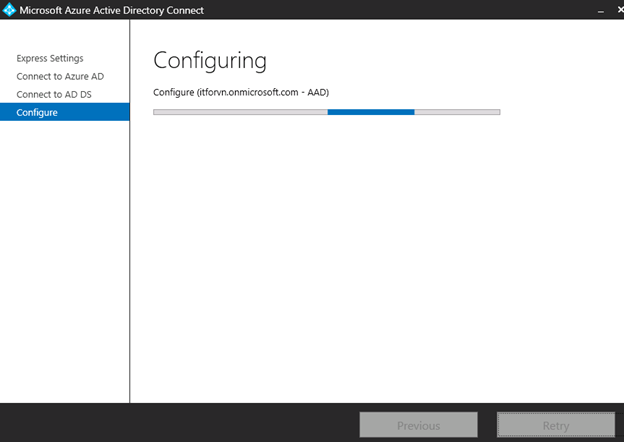Click the left gray part of progress bar

click(x=240, y=112)
